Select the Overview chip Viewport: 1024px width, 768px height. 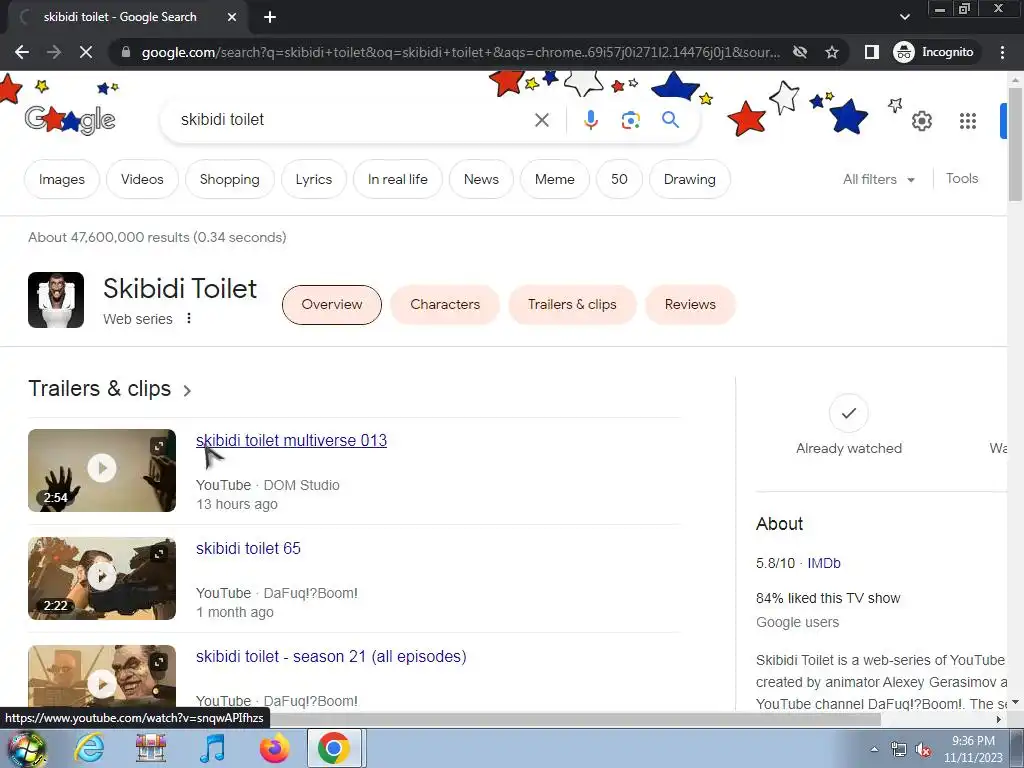[x=332, y=304]
